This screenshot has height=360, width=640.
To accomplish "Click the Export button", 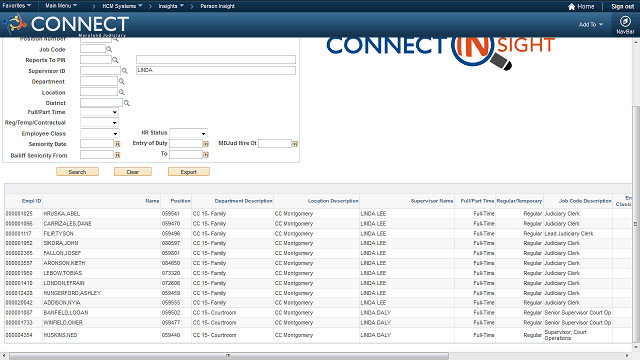I will [x=189, y=172].
